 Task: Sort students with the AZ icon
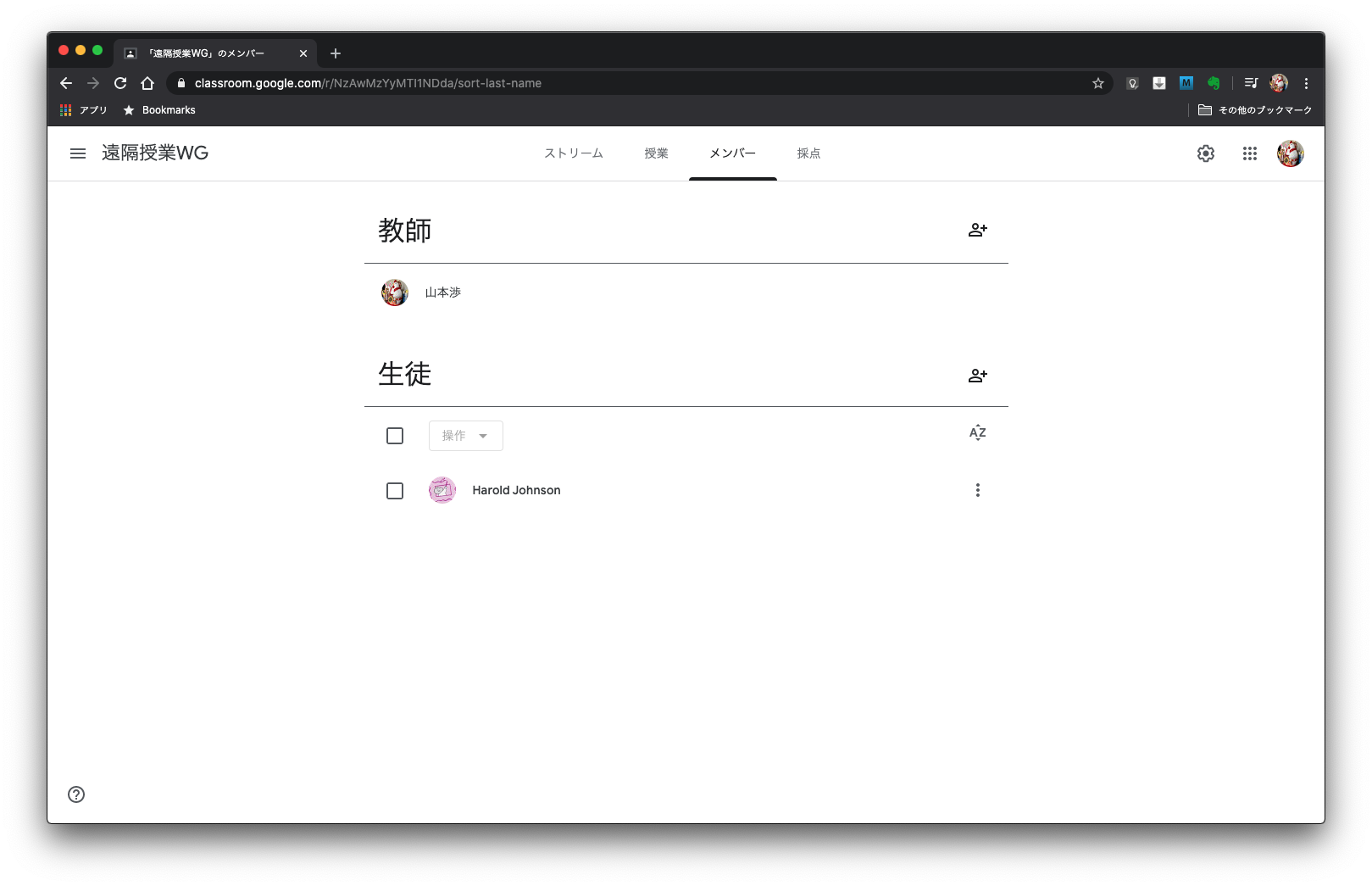click(x=977, y=433)
